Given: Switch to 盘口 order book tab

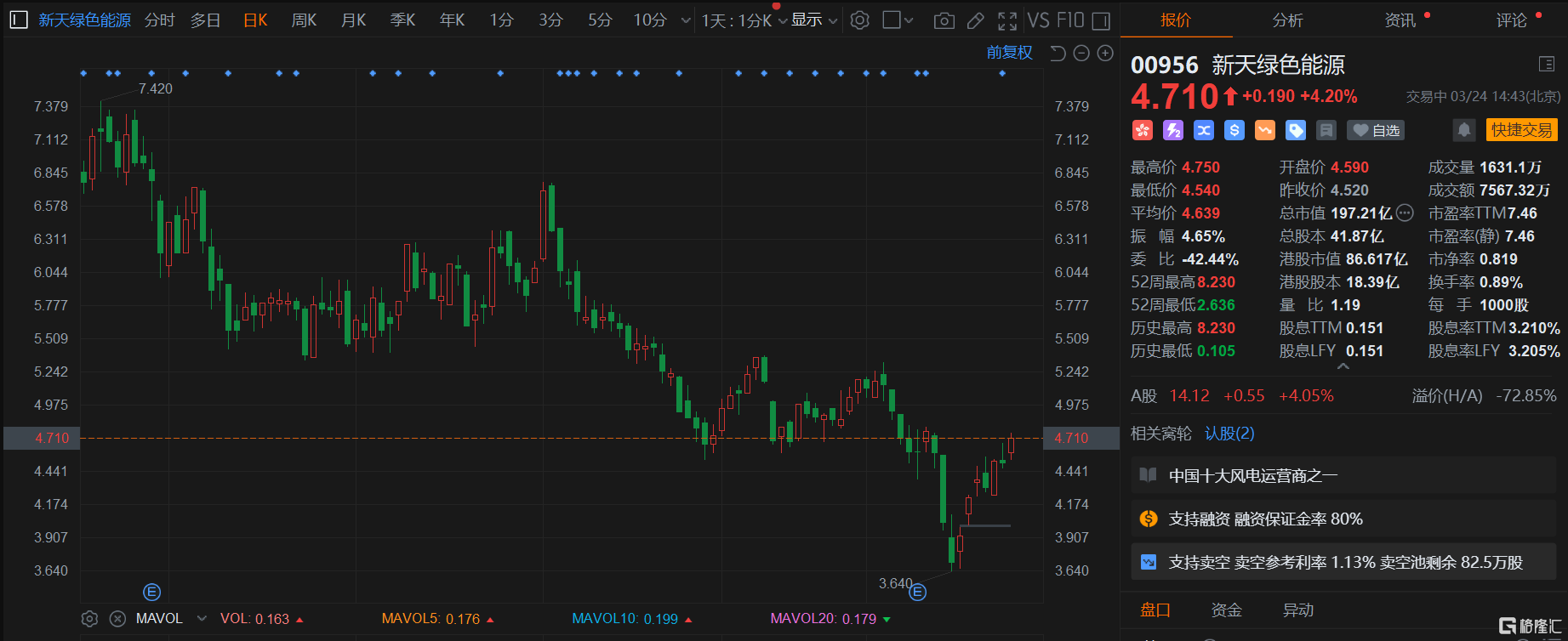Looking at the screenshot, I should [1155, 610].
